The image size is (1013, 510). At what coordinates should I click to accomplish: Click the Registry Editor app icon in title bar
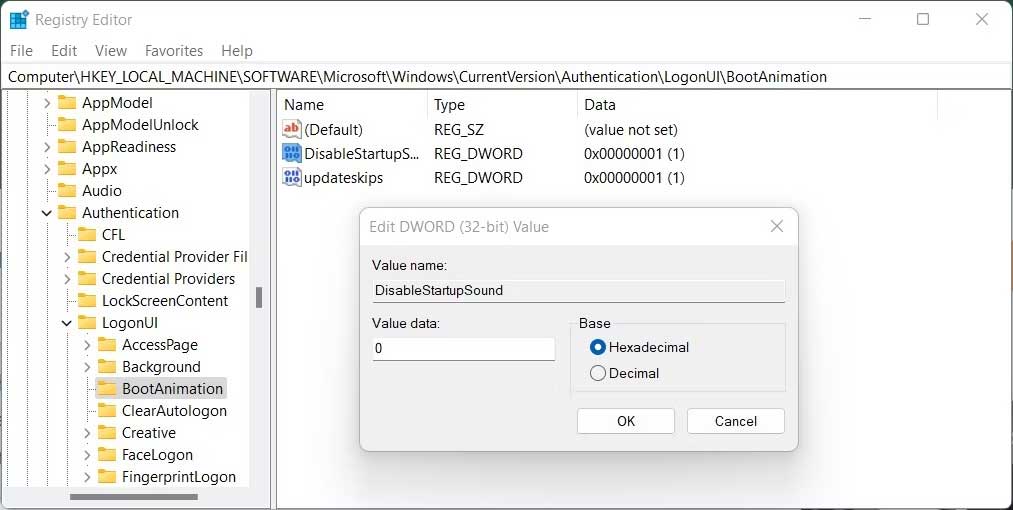pyautogui.click(x=19, y=19)
